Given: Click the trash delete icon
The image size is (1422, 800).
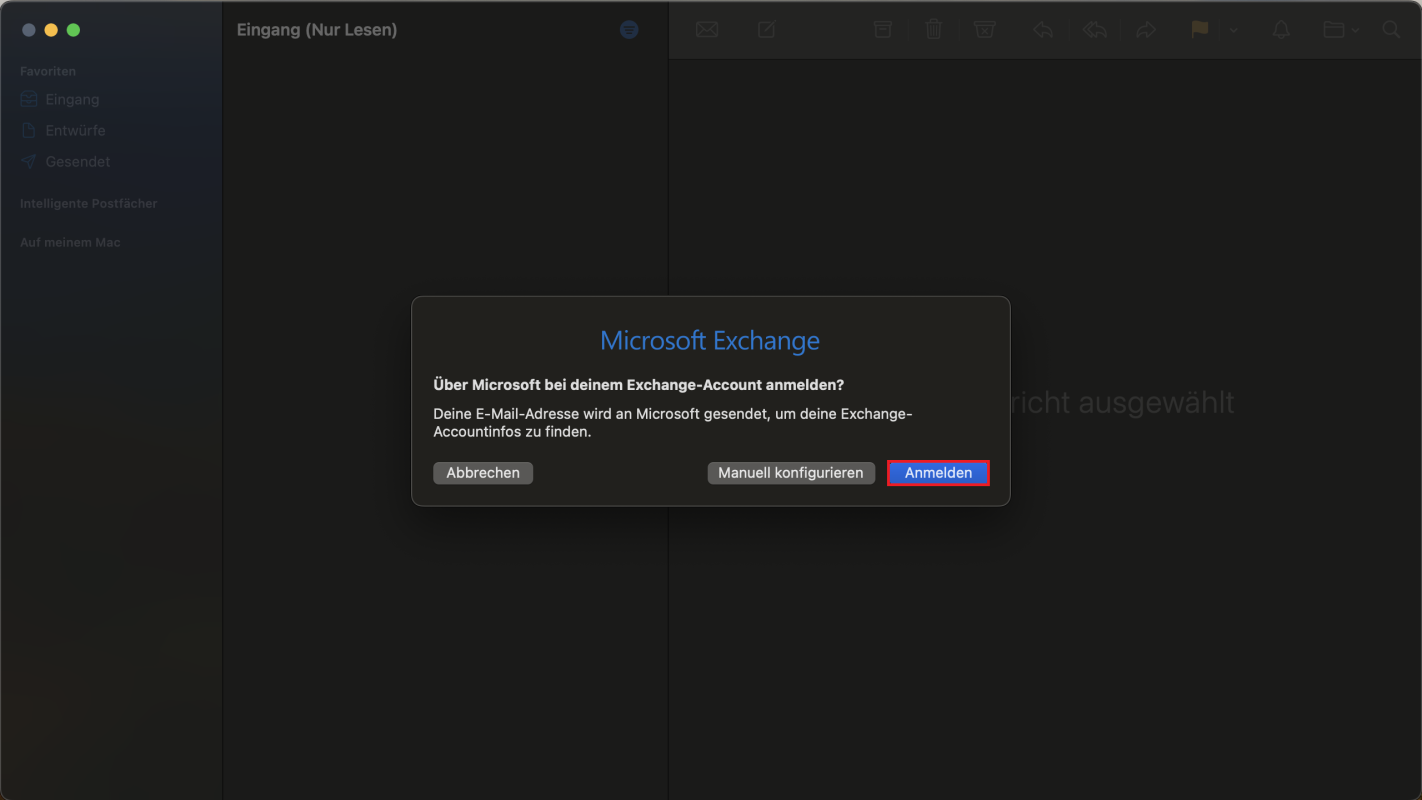Looking at the screenshot, I should pos(934,30).
